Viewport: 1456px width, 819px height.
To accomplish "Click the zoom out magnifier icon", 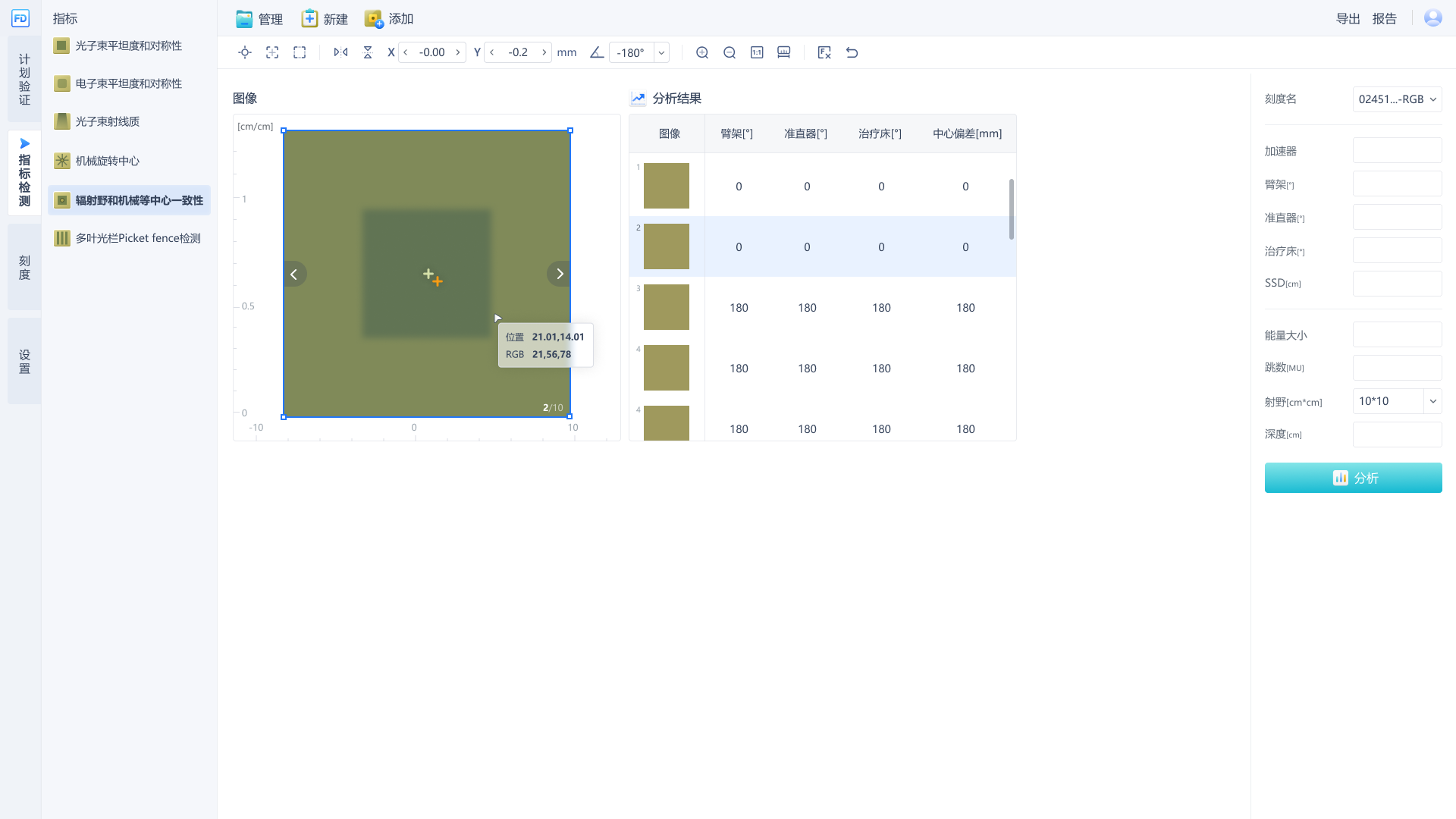I will click(730, 52).
